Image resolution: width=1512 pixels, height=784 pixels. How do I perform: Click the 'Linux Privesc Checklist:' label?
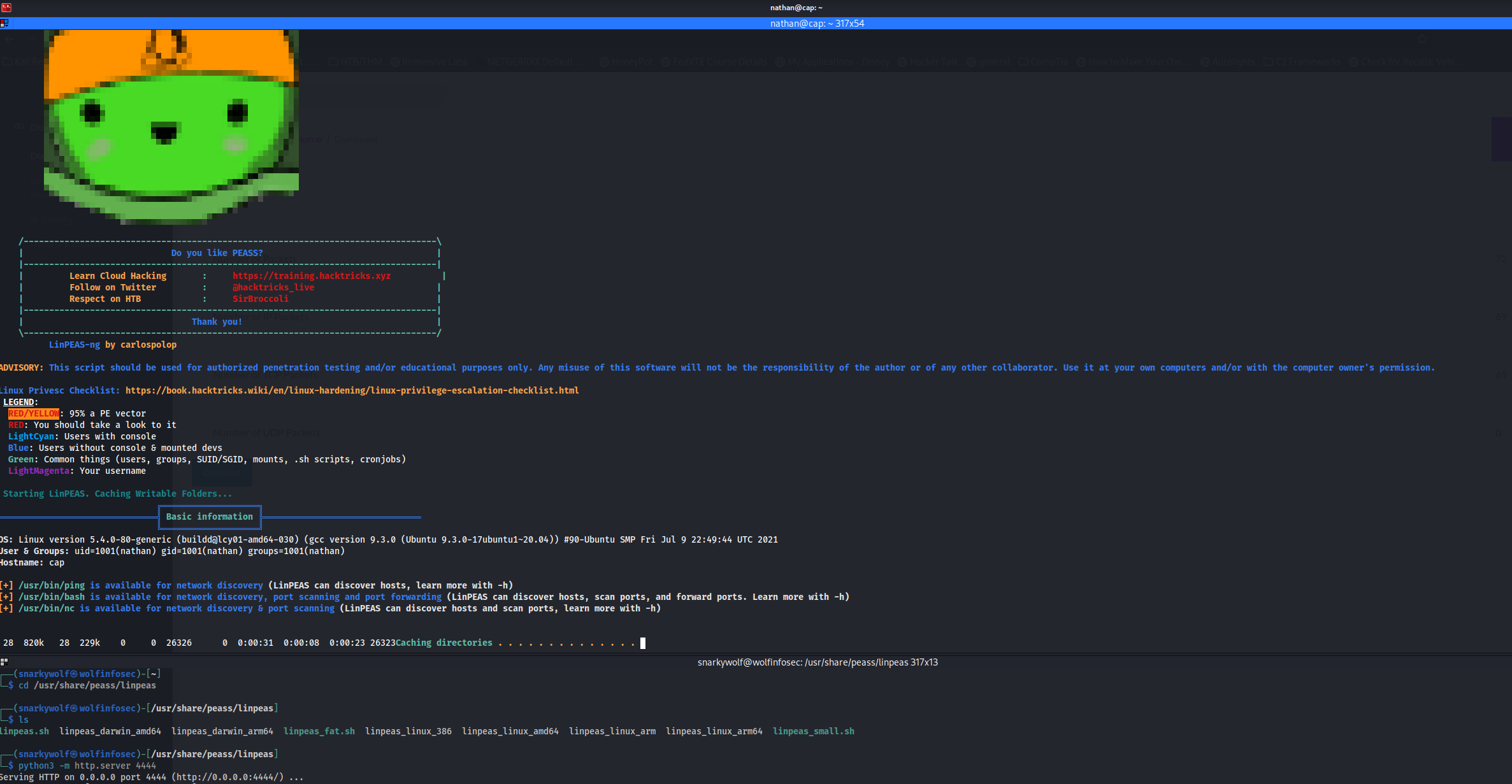click(x=60, y=390)
